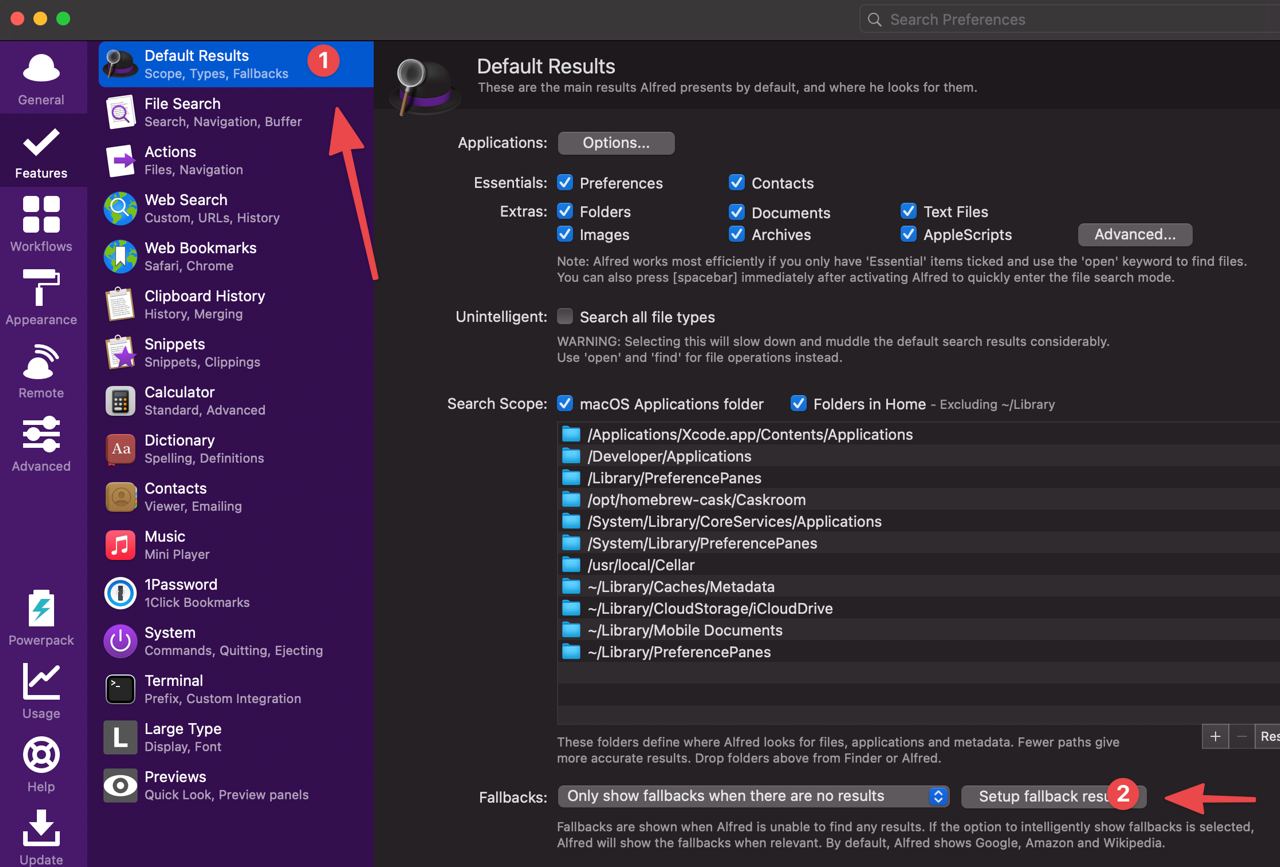
Task: Select the Web Search feature label
Action: pos(186,199)
